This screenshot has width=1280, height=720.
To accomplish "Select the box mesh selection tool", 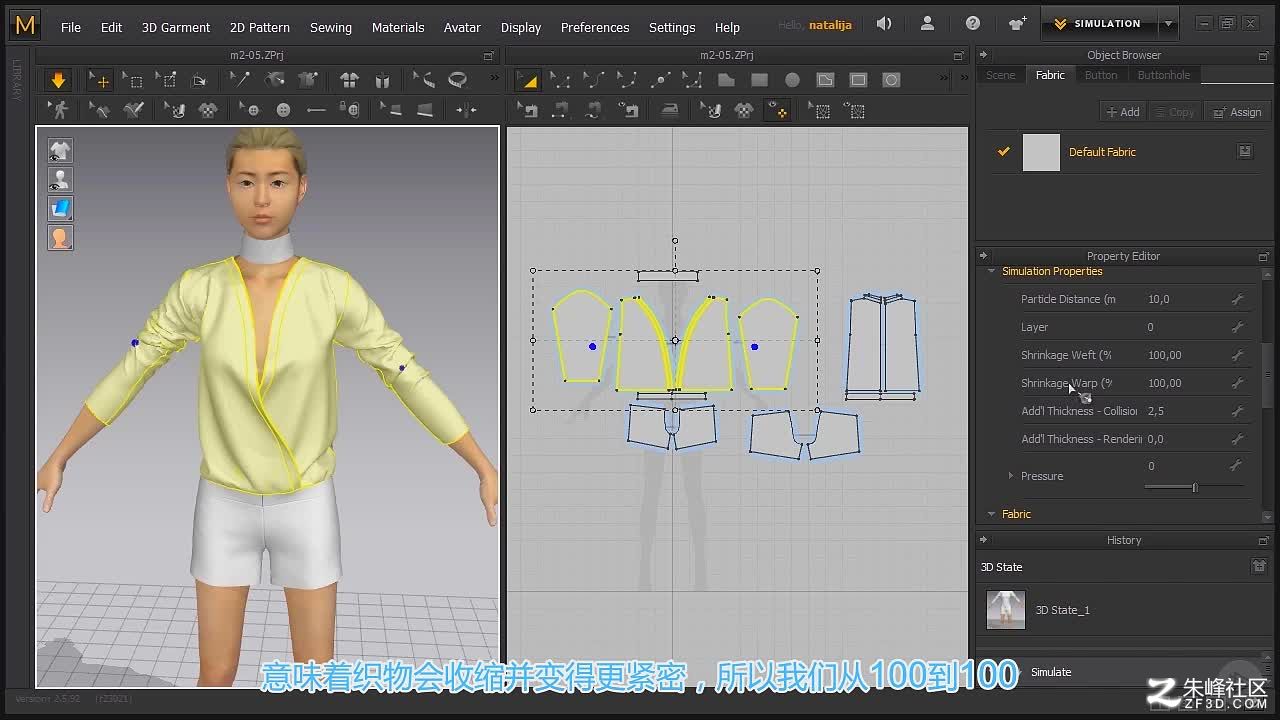I will click(x=133, y=80).
